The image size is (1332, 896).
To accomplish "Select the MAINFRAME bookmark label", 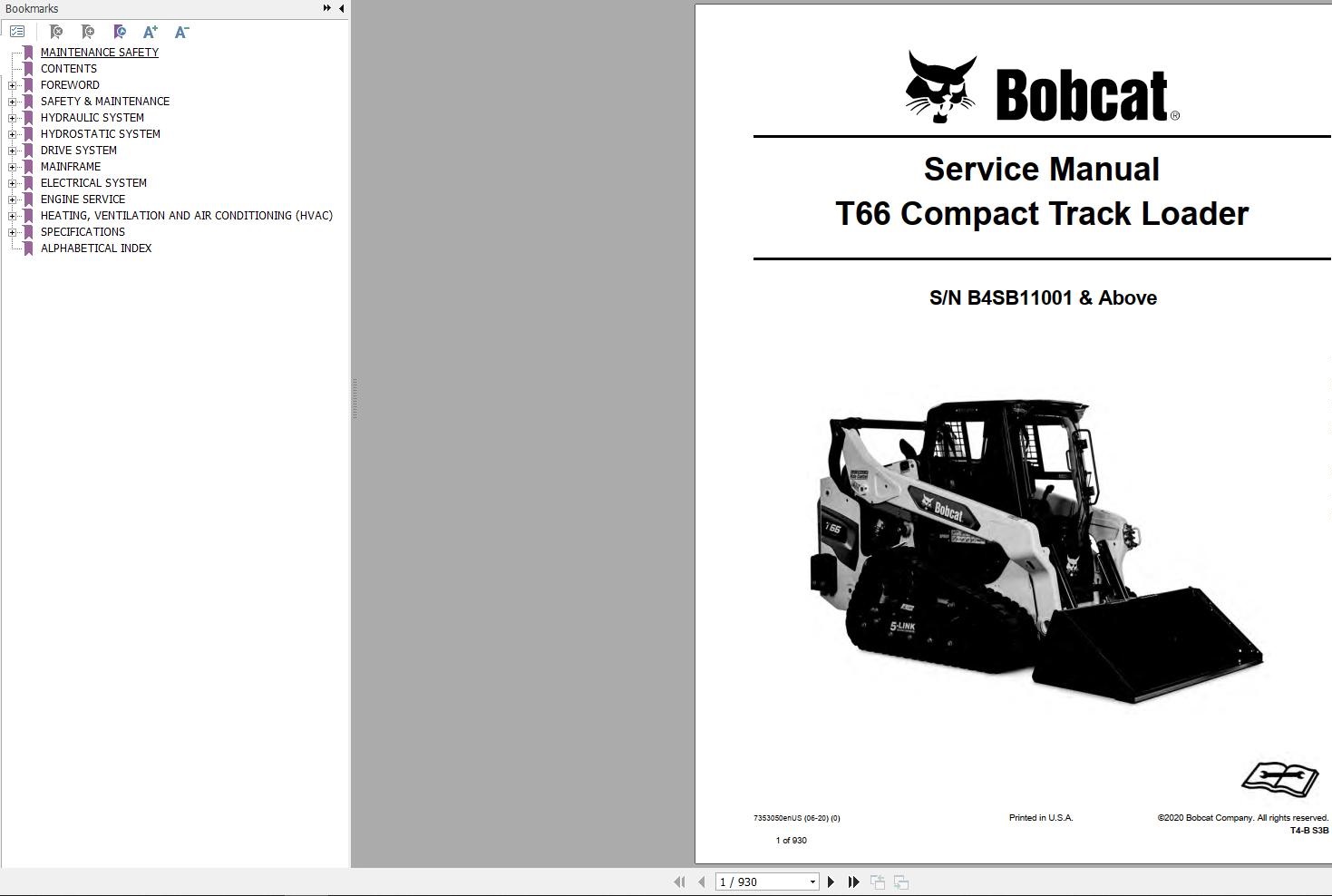I will click(71, 167).
